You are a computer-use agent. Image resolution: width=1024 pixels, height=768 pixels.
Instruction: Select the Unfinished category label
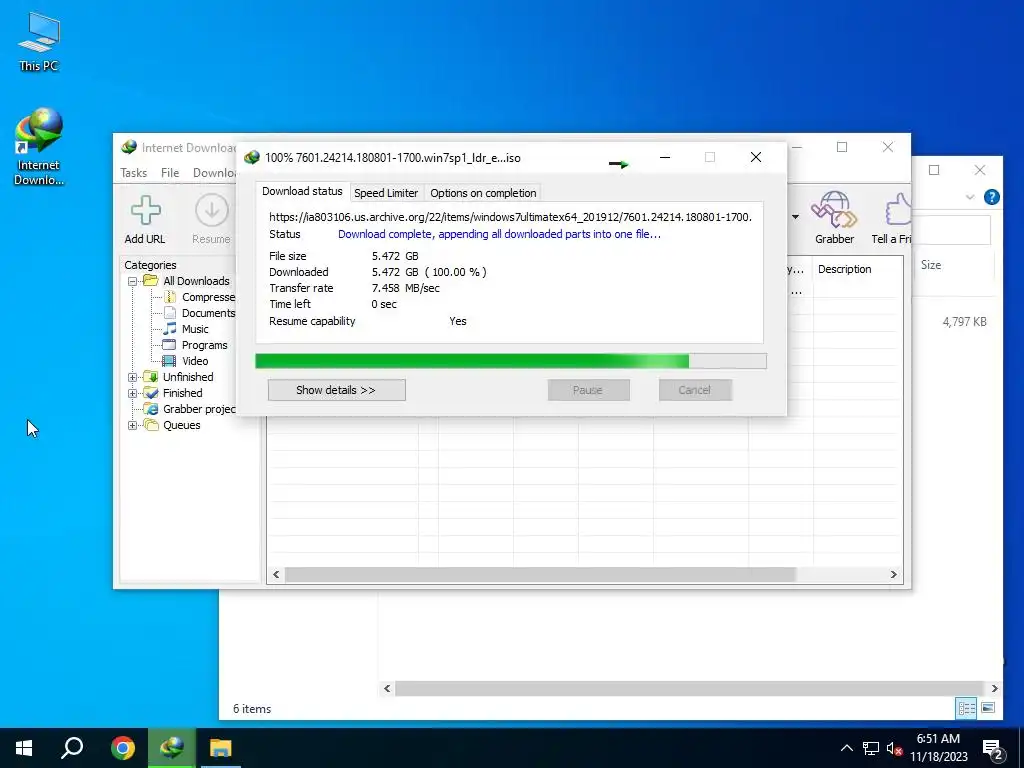(188, 377)
